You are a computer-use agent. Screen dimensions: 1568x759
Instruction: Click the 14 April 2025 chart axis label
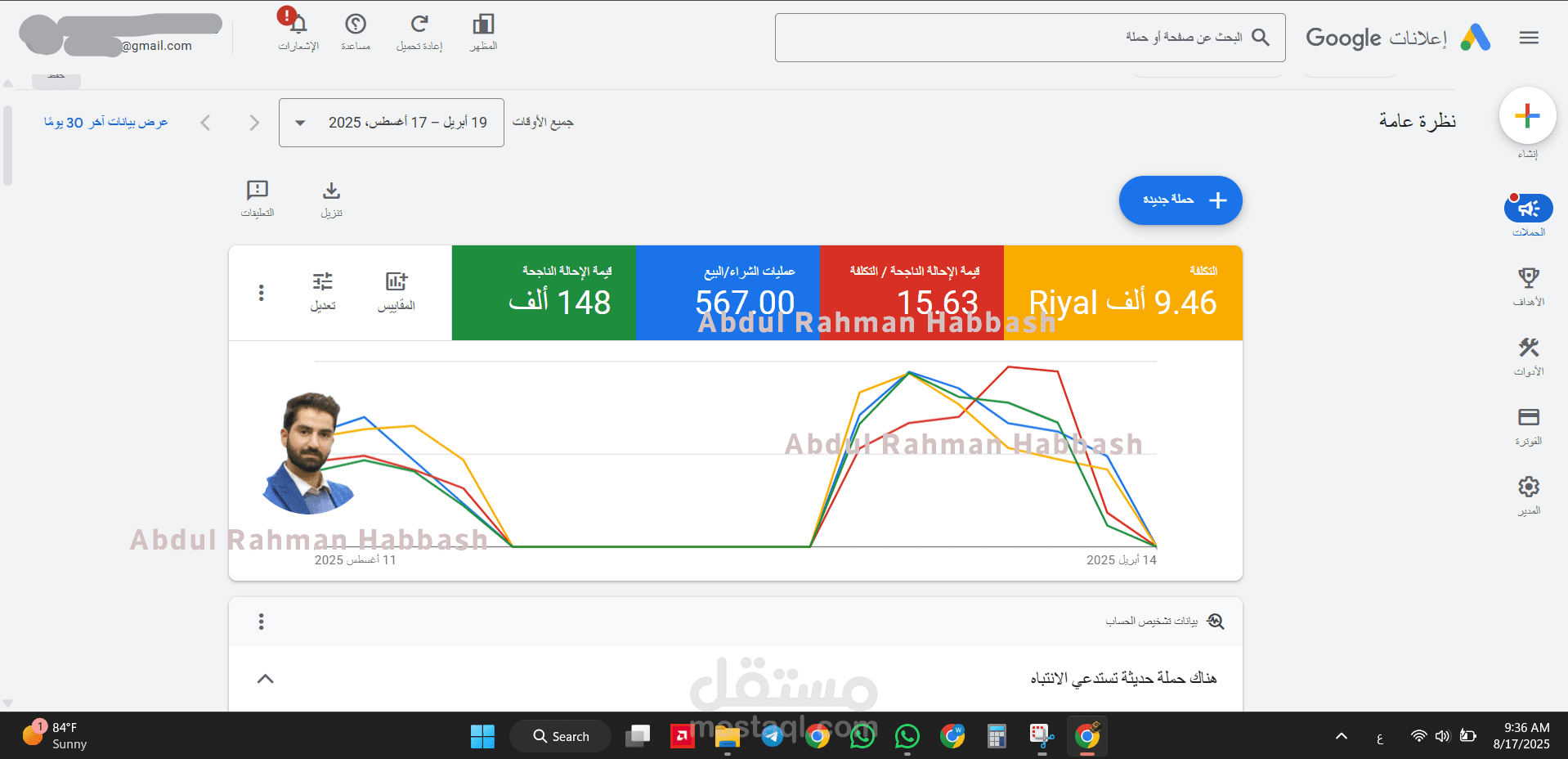(1122, 560)
